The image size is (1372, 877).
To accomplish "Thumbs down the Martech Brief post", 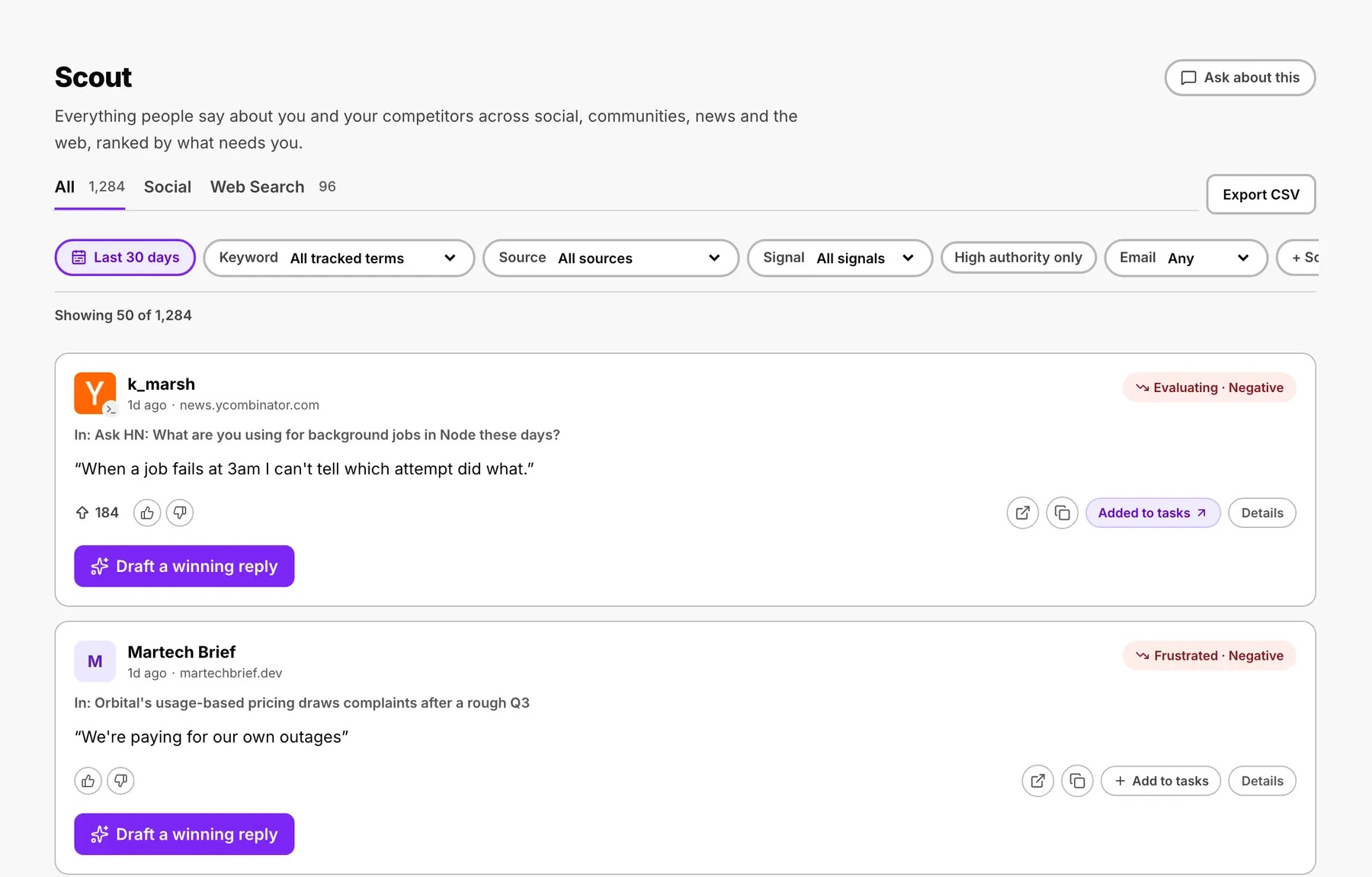I will pyautogui.click(x=120, y=781).
